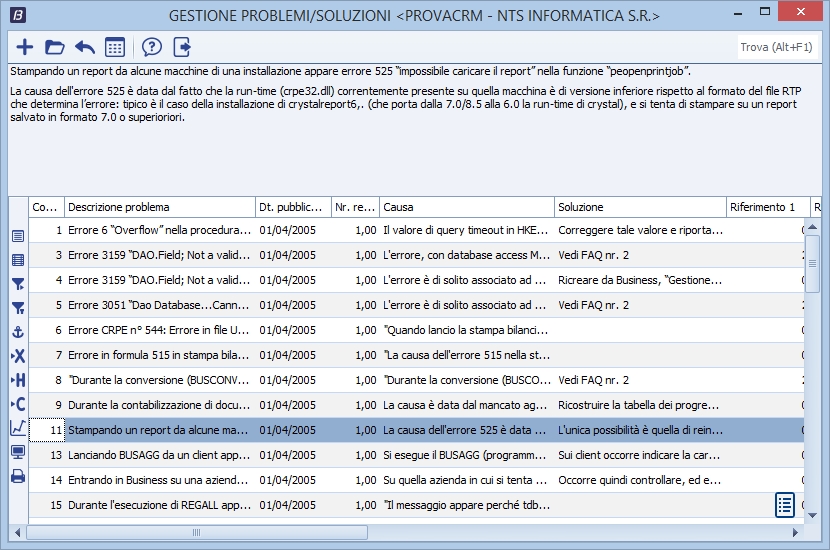Select row 'Errore CRPE n° 544'
Screen dimensions: 830x550
point(416,330)
